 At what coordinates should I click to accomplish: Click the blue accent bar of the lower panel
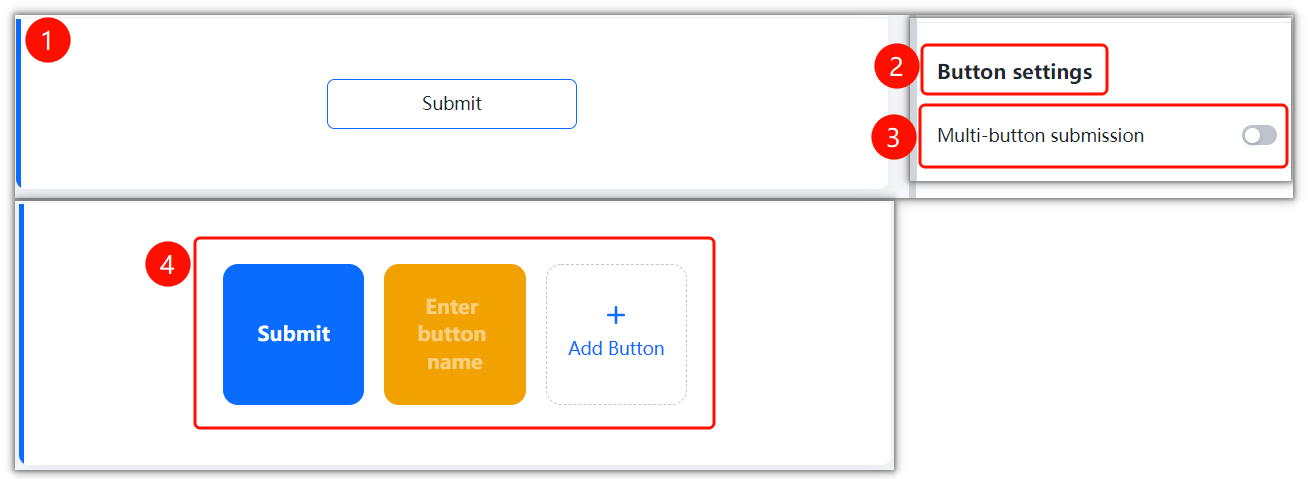21,333
